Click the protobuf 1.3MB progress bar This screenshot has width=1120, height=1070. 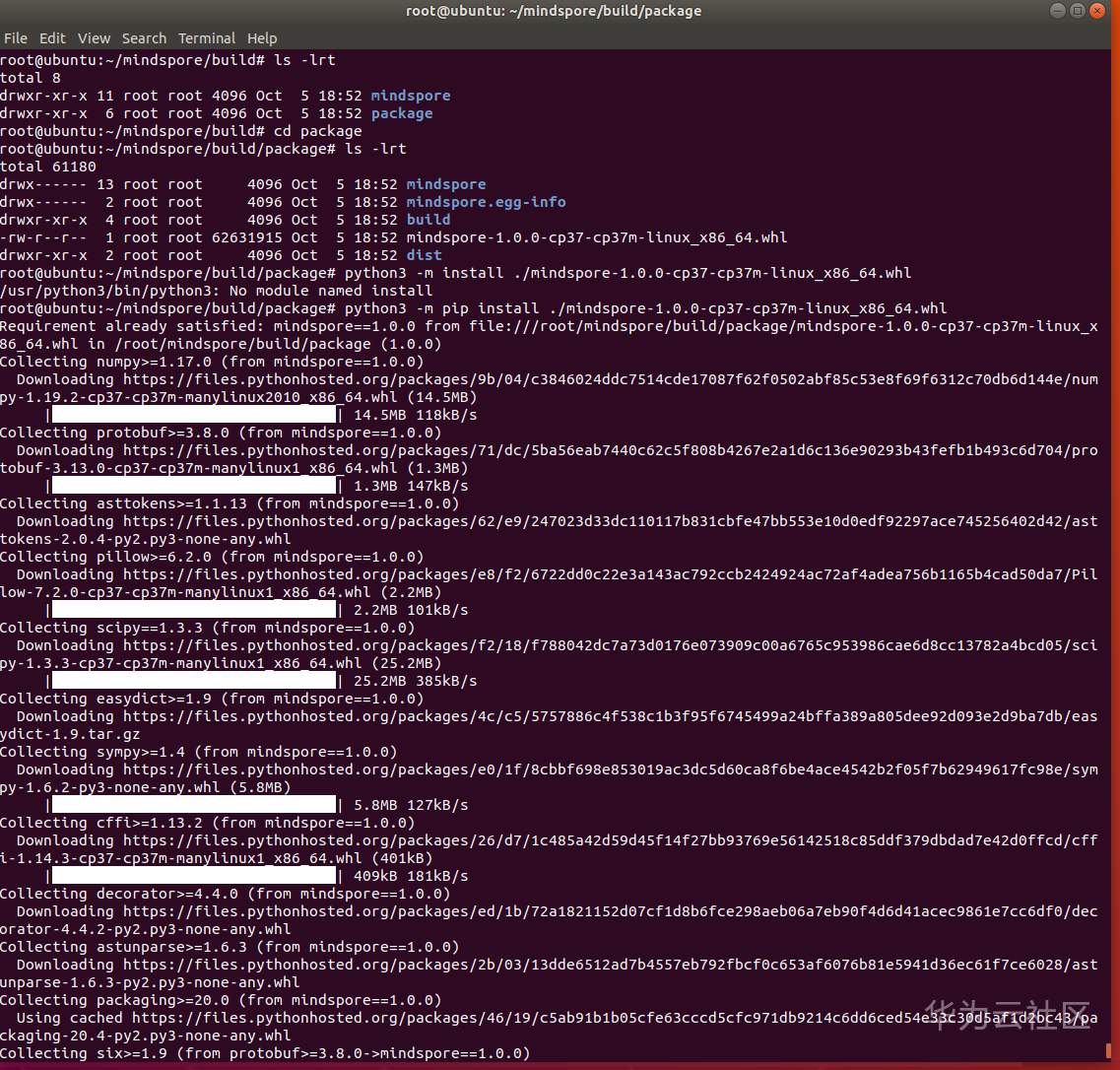pos(194,486)
